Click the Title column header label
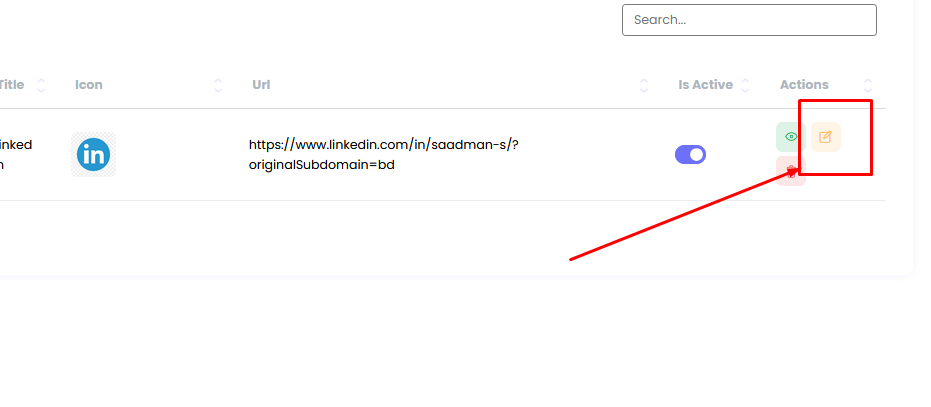Viewport: 931px width, 407px height. tap(12, 85)
